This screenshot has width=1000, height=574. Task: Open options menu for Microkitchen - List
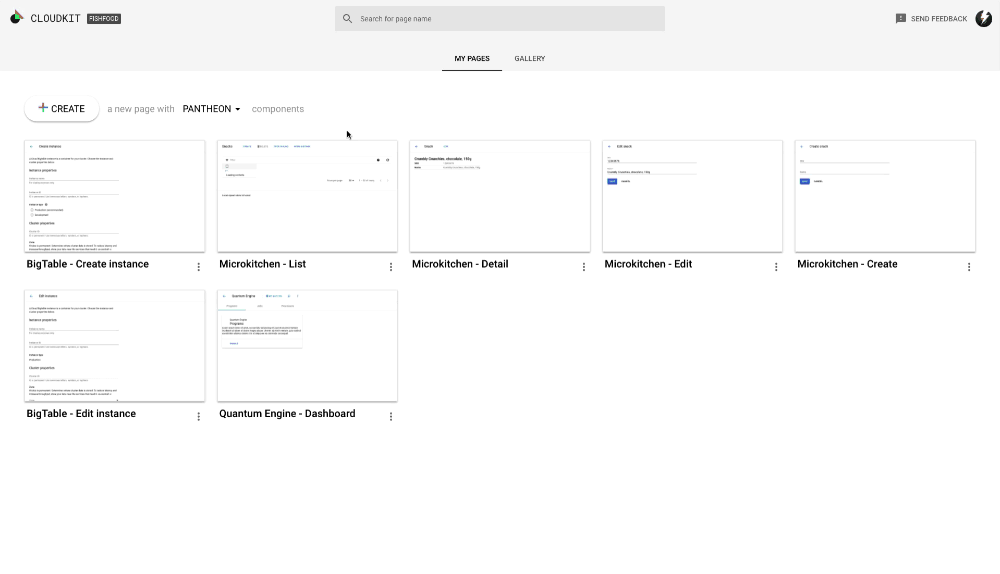pyautogui.click(x=391, y=267)
